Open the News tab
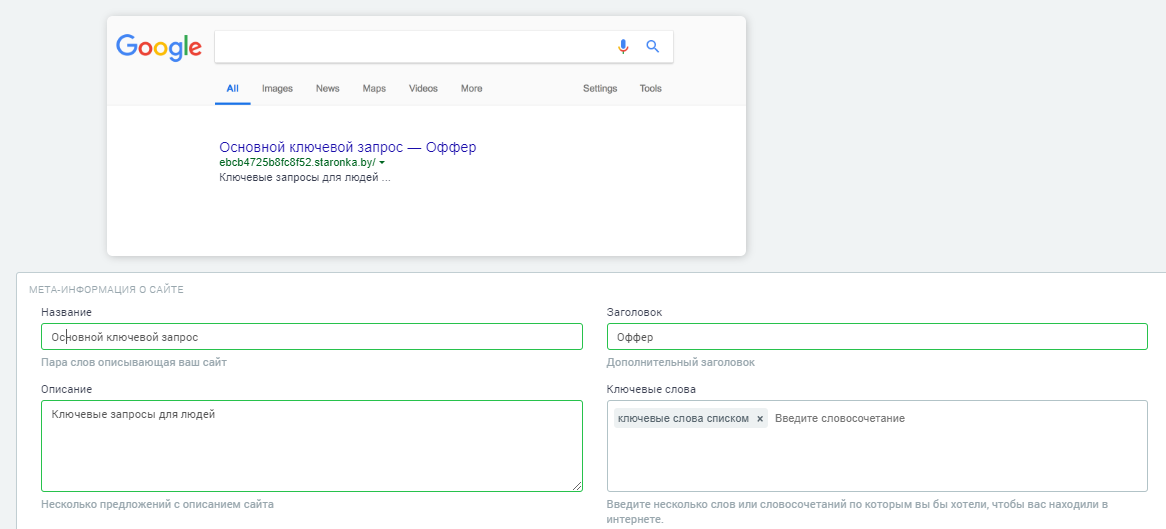 point(328,89)
